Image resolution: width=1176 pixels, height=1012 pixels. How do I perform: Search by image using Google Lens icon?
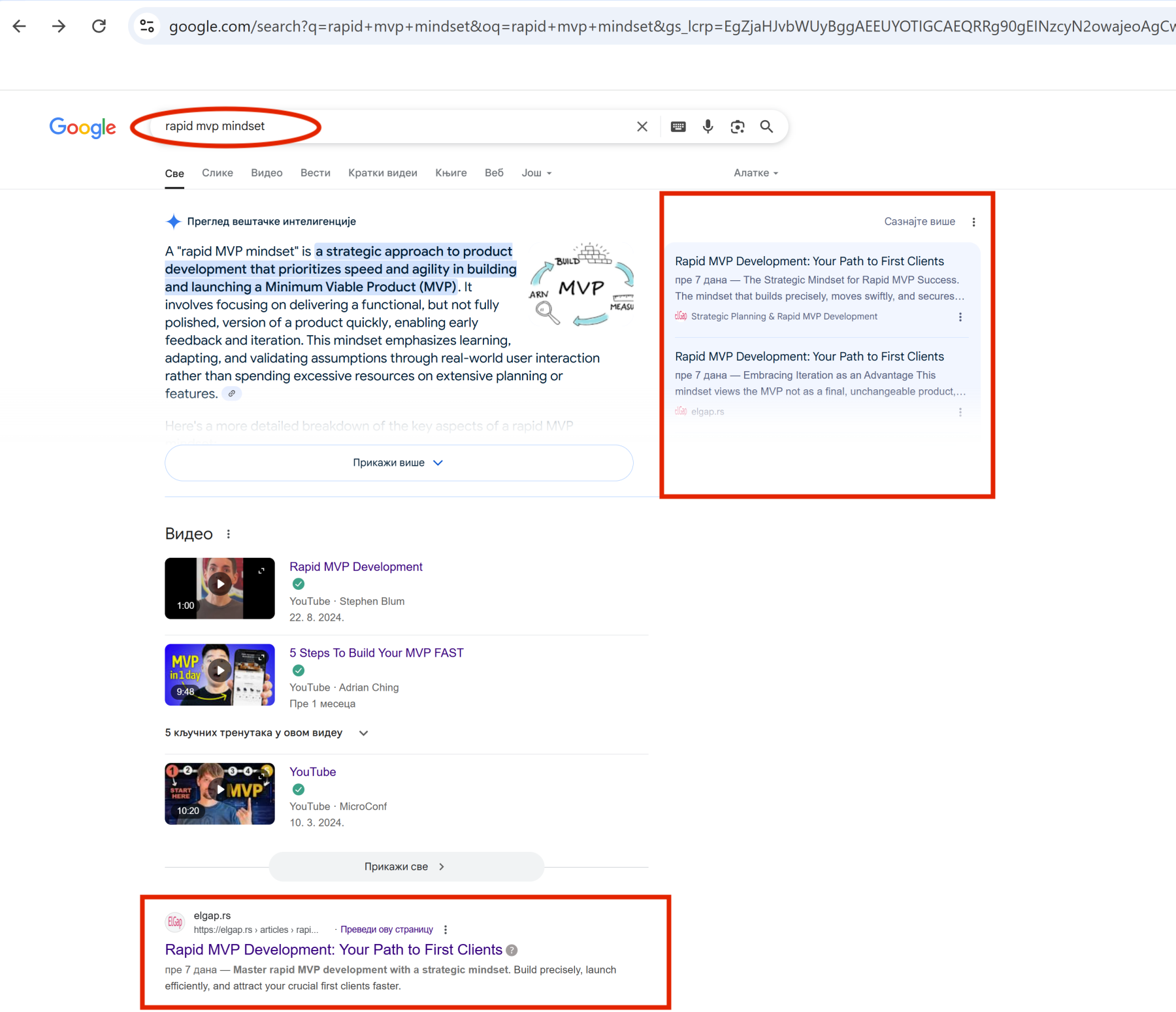738,127
